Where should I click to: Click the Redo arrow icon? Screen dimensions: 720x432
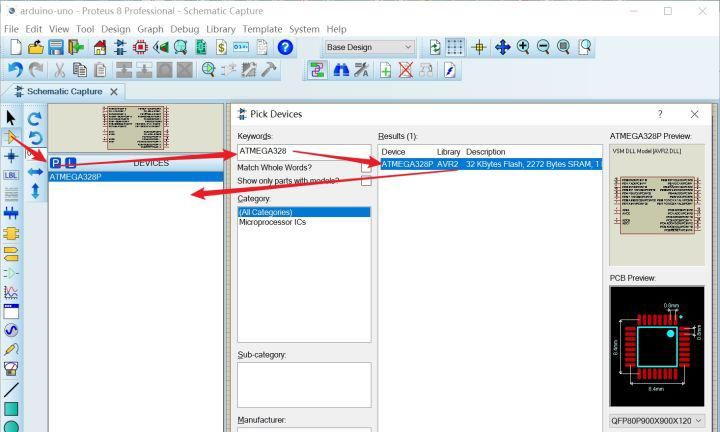(x=36, y=70)
